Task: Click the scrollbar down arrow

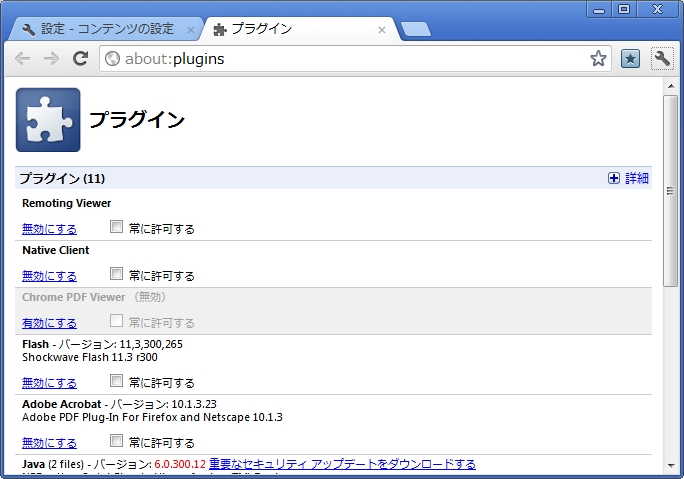Action: [x=671, y=465]
